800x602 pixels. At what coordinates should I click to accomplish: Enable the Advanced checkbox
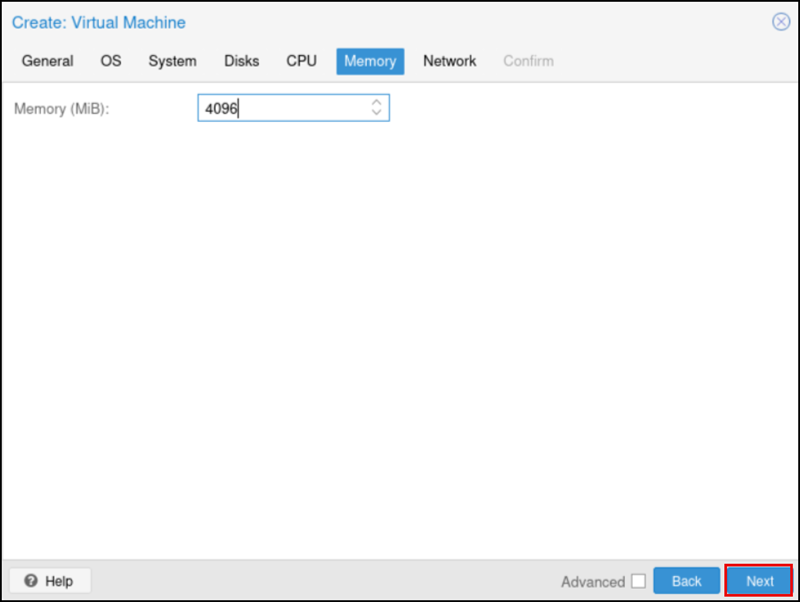point(638,581)
